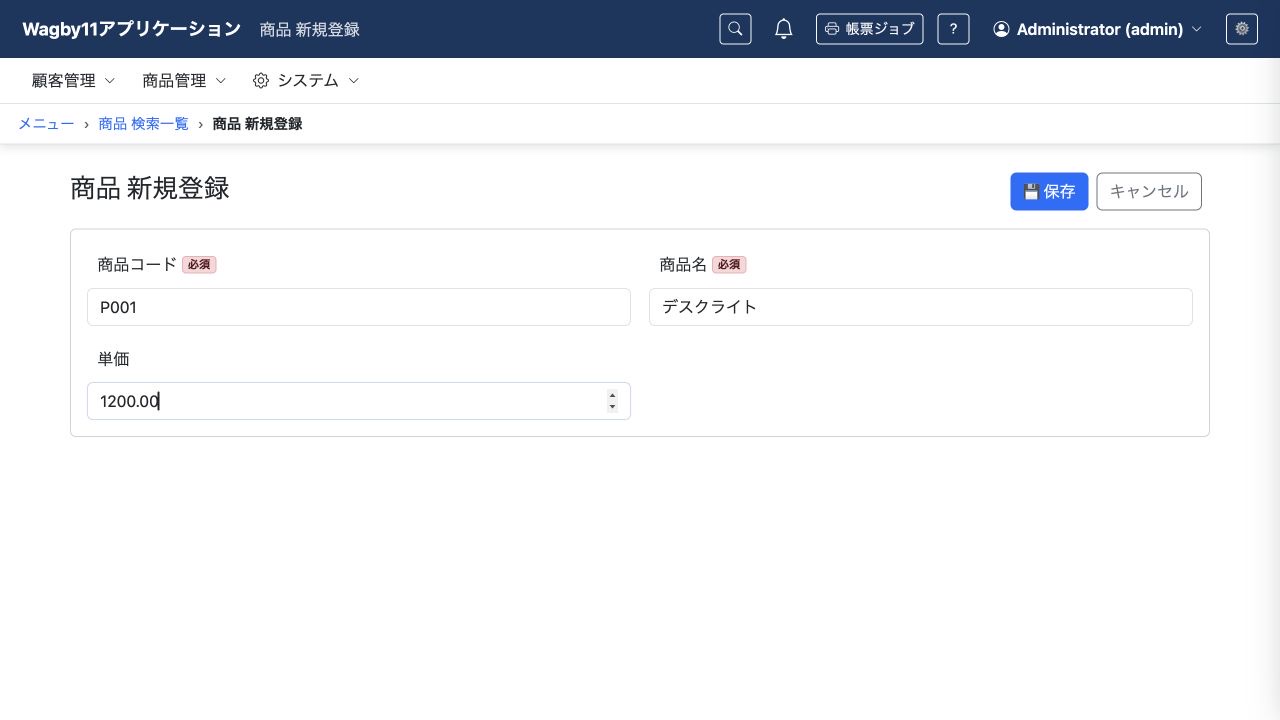
Task: Click the 商品 新規登録 page heading
Action: [x=150, y=188]
